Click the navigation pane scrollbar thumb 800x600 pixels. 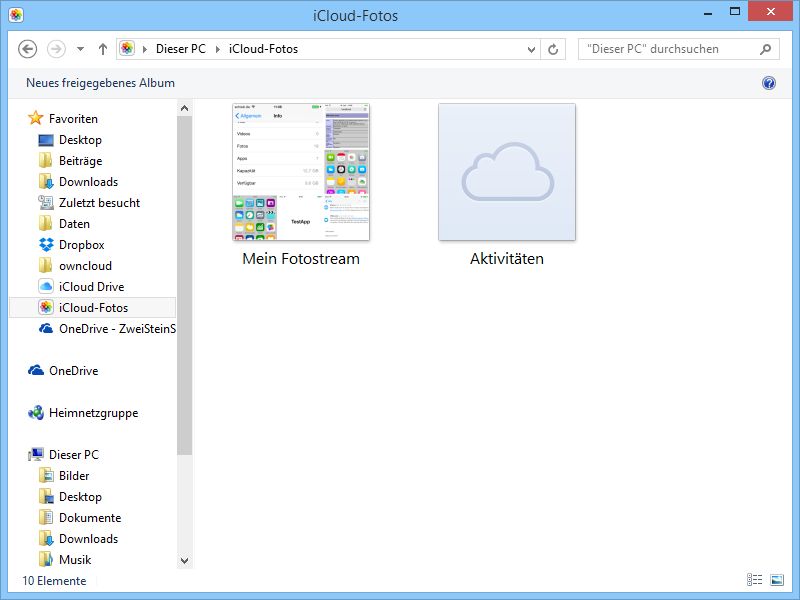coord(184,285)
